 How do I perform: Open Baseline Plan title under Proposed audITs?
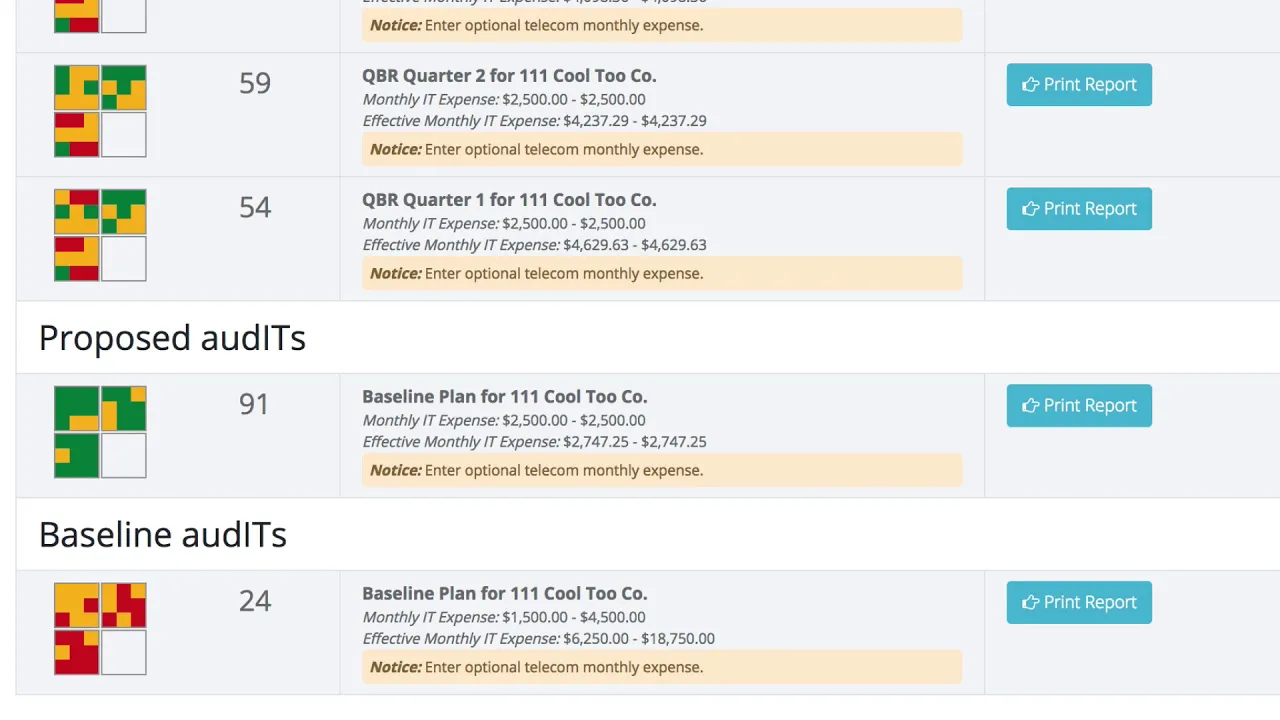(x=505, y=397)
